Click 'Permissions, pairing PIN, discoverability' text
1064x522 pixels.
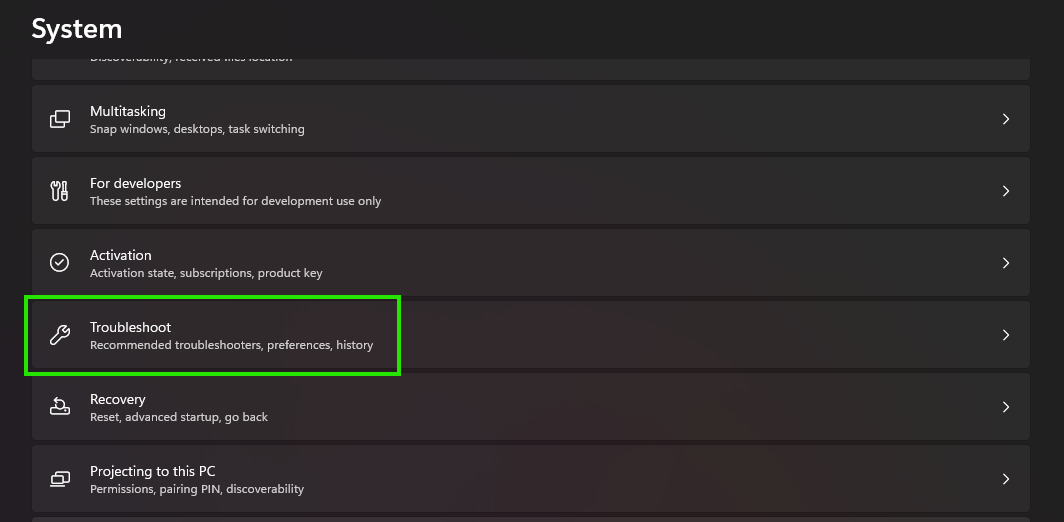197,489
